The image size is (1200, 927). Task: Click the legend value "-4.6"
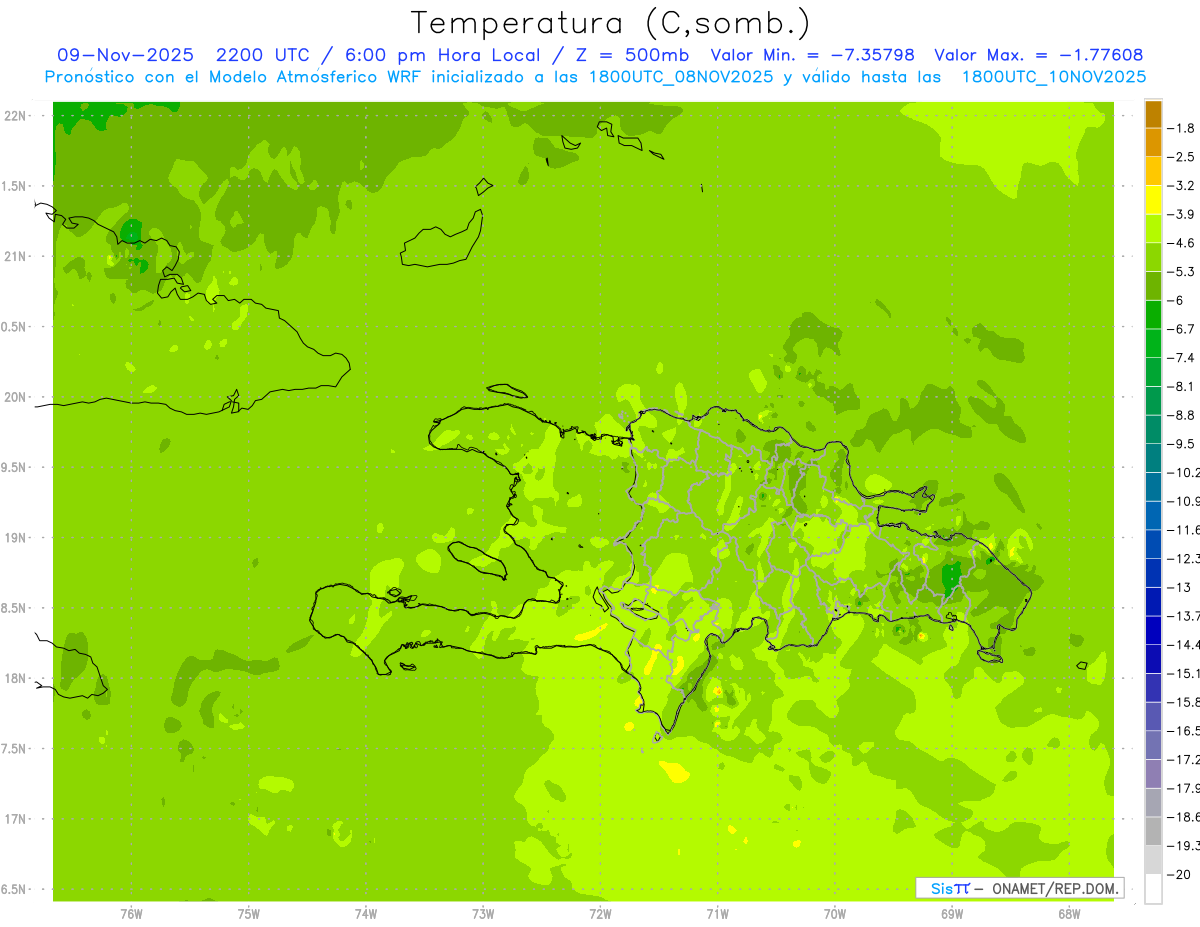point(1183,243)
